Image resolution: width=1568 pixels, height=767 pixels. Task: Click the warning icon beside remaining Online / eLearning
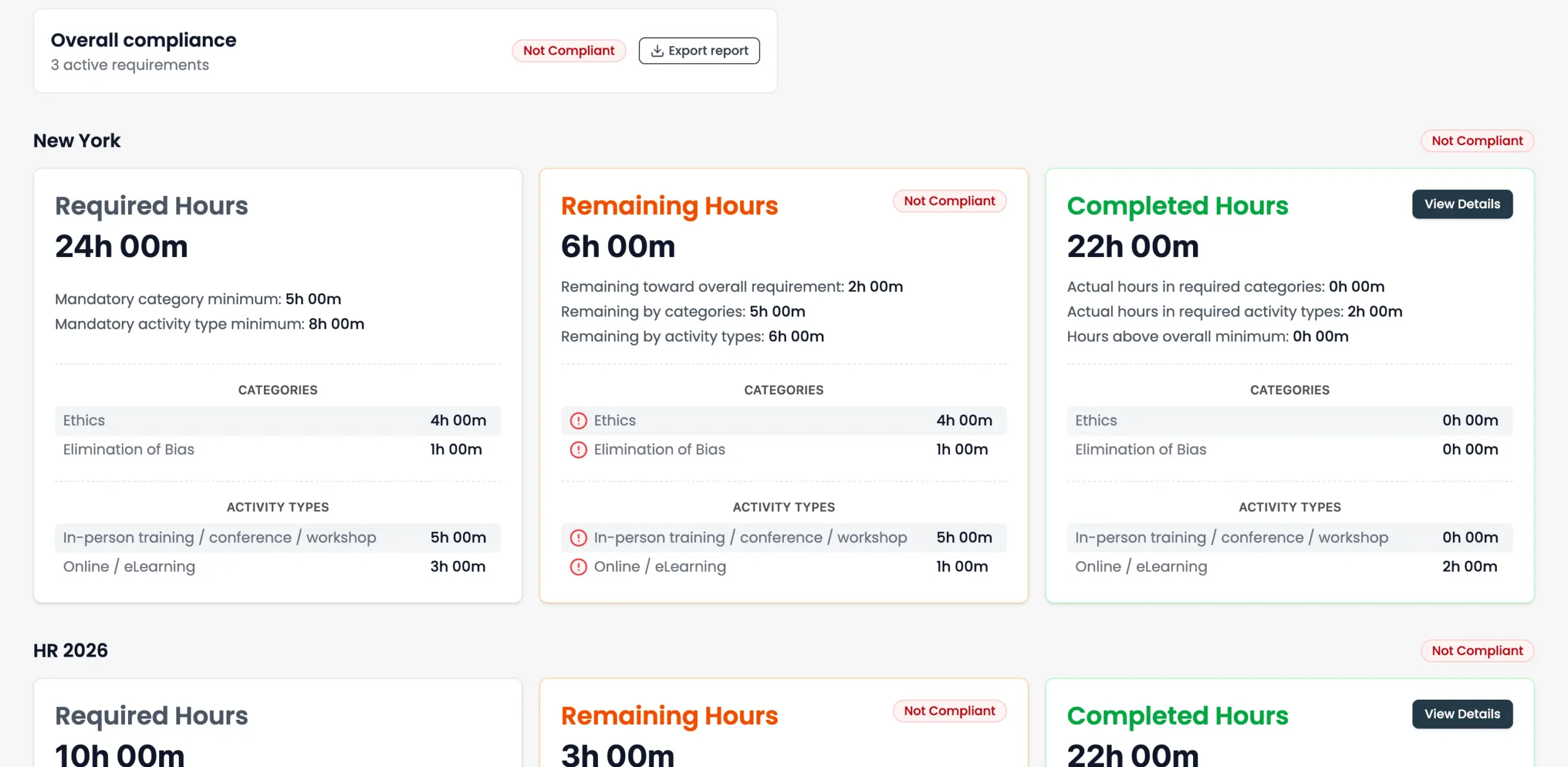578,567
